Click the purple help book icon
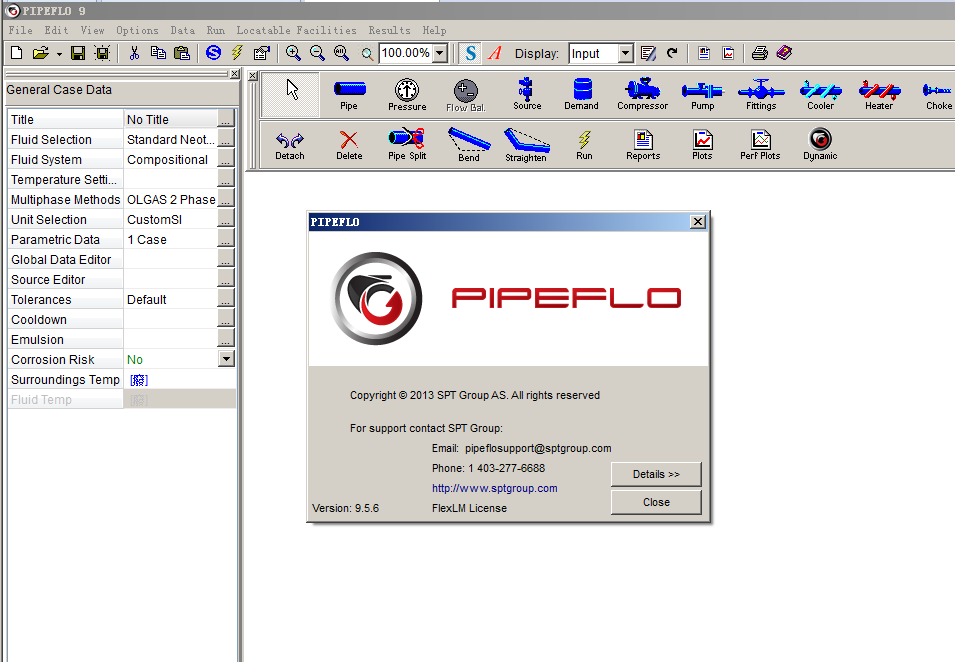 tap(784, 54)
